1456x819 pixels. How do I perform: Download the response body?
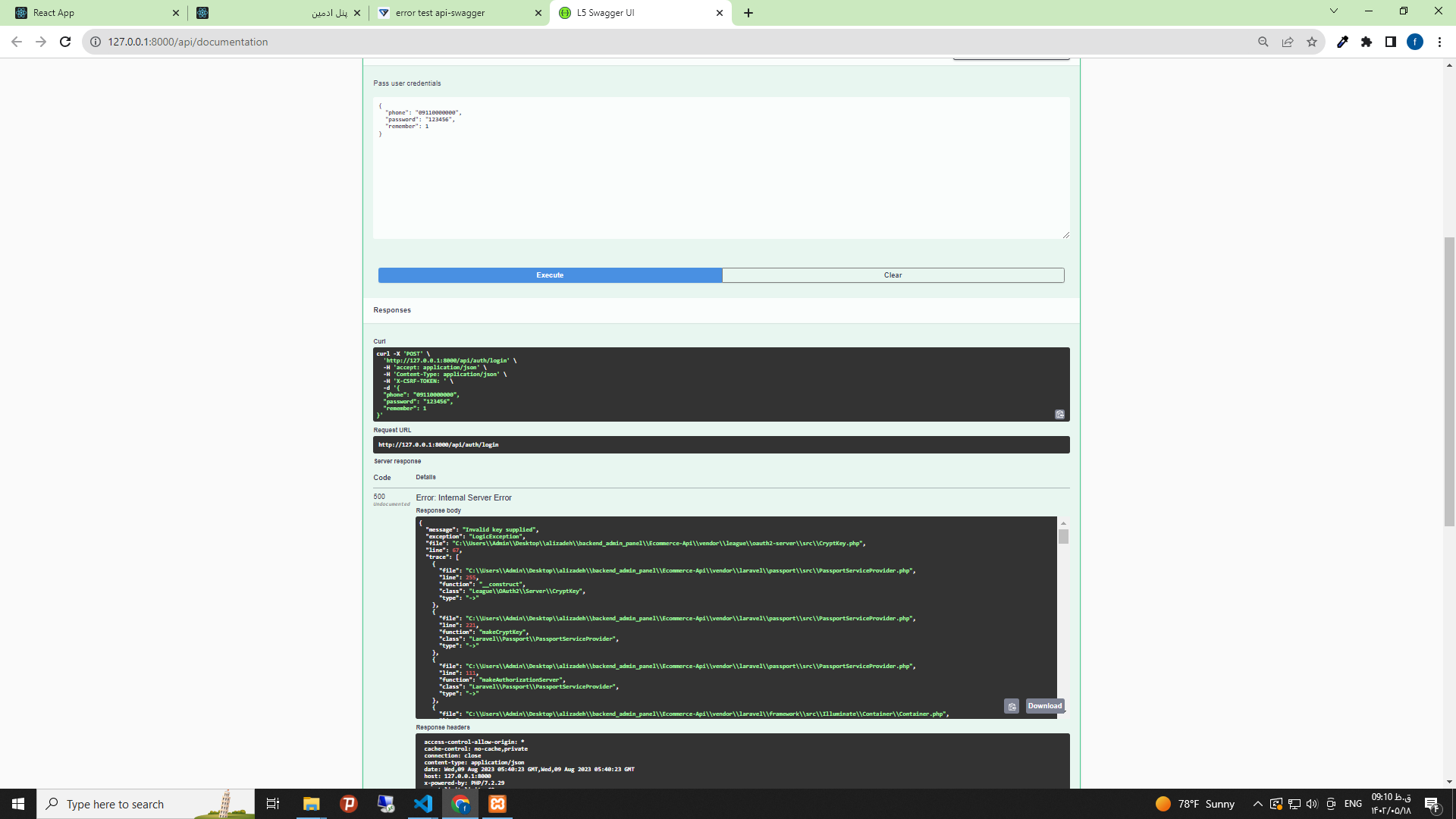1044,706
